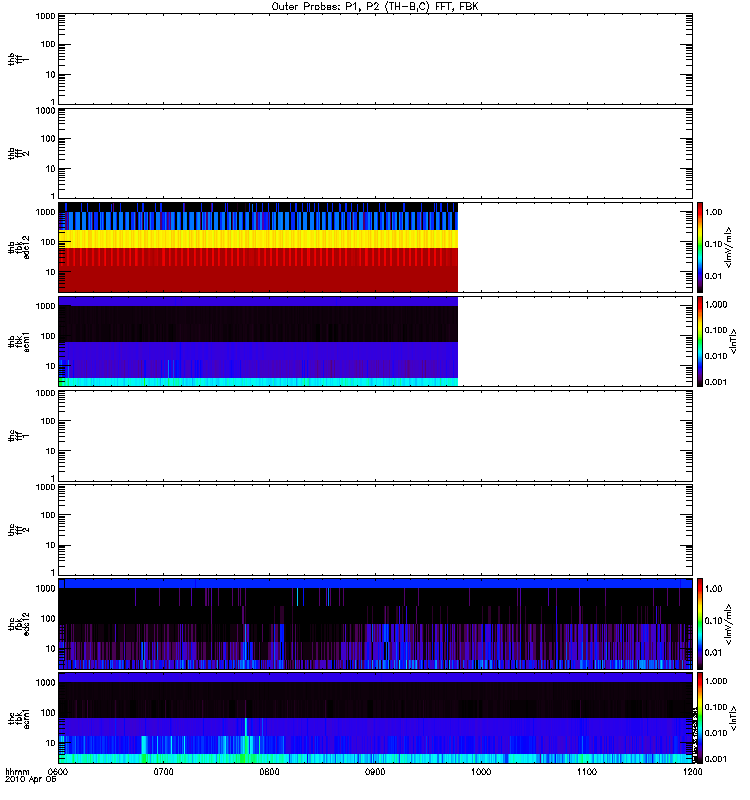Click the '2010 Apr 06' date label
The height and width of the screenshot is (800, 750).
tap(31, 780)
